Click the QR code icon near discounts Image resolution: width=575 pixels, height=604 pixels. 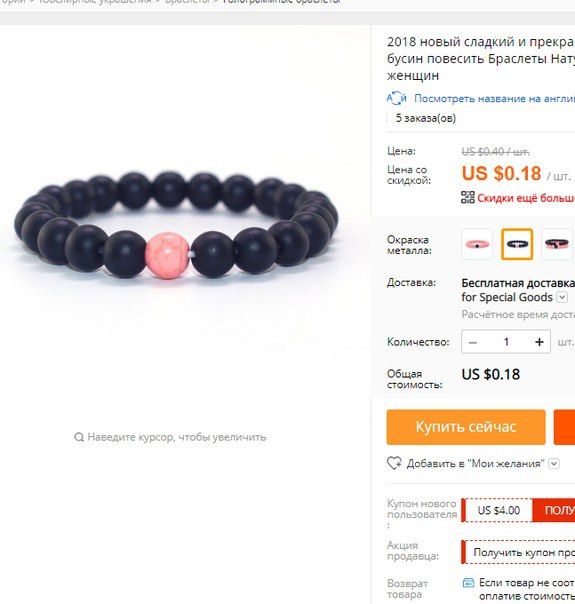(468, 198)
